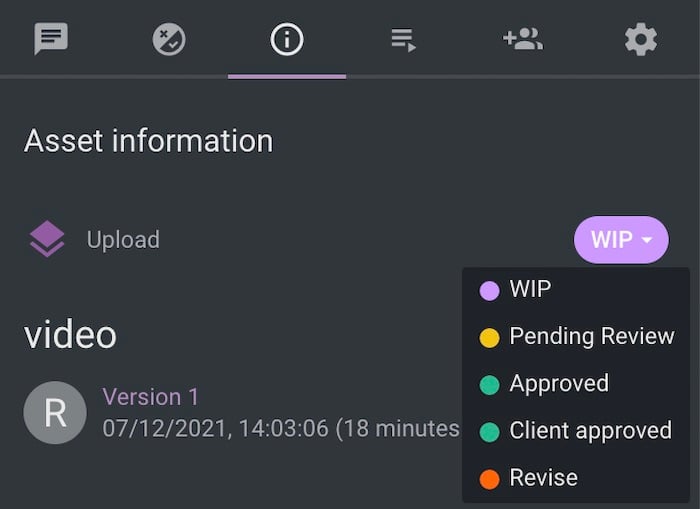Click the Upload label text
The image size is (700, 509).
[123, 240]
